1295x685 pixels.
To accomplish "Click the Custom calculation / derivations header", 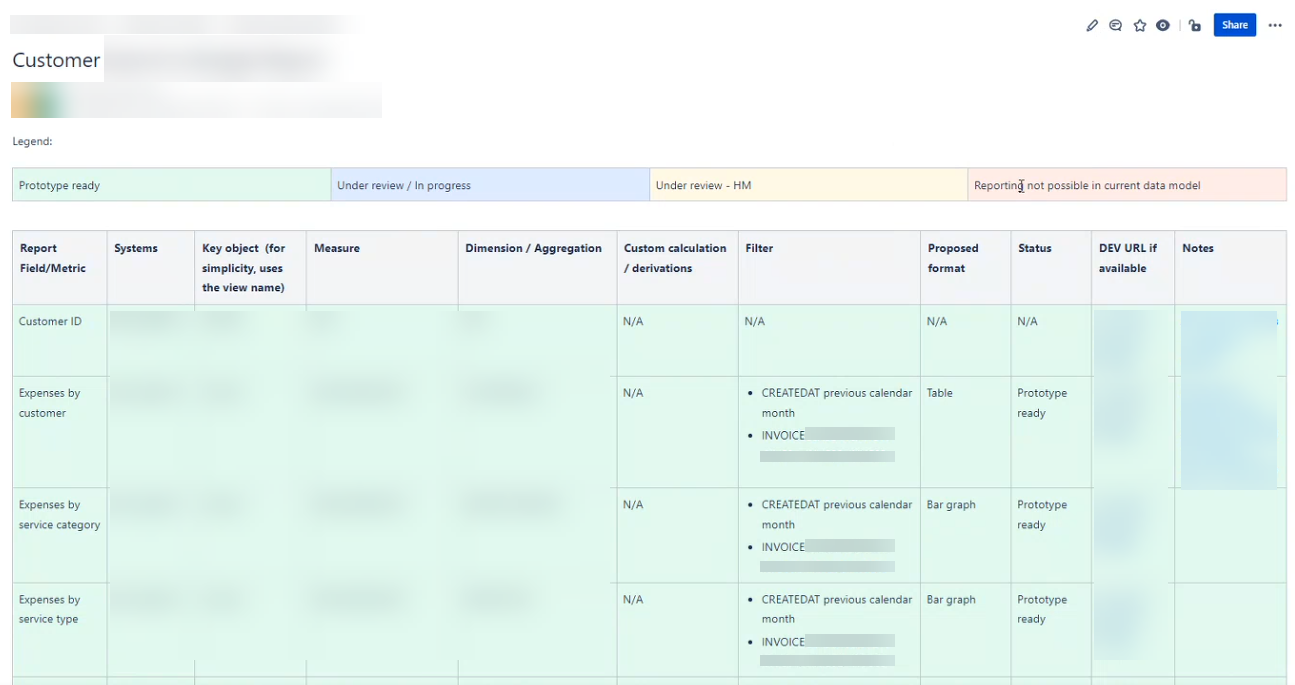I will [x=675, y=258].
